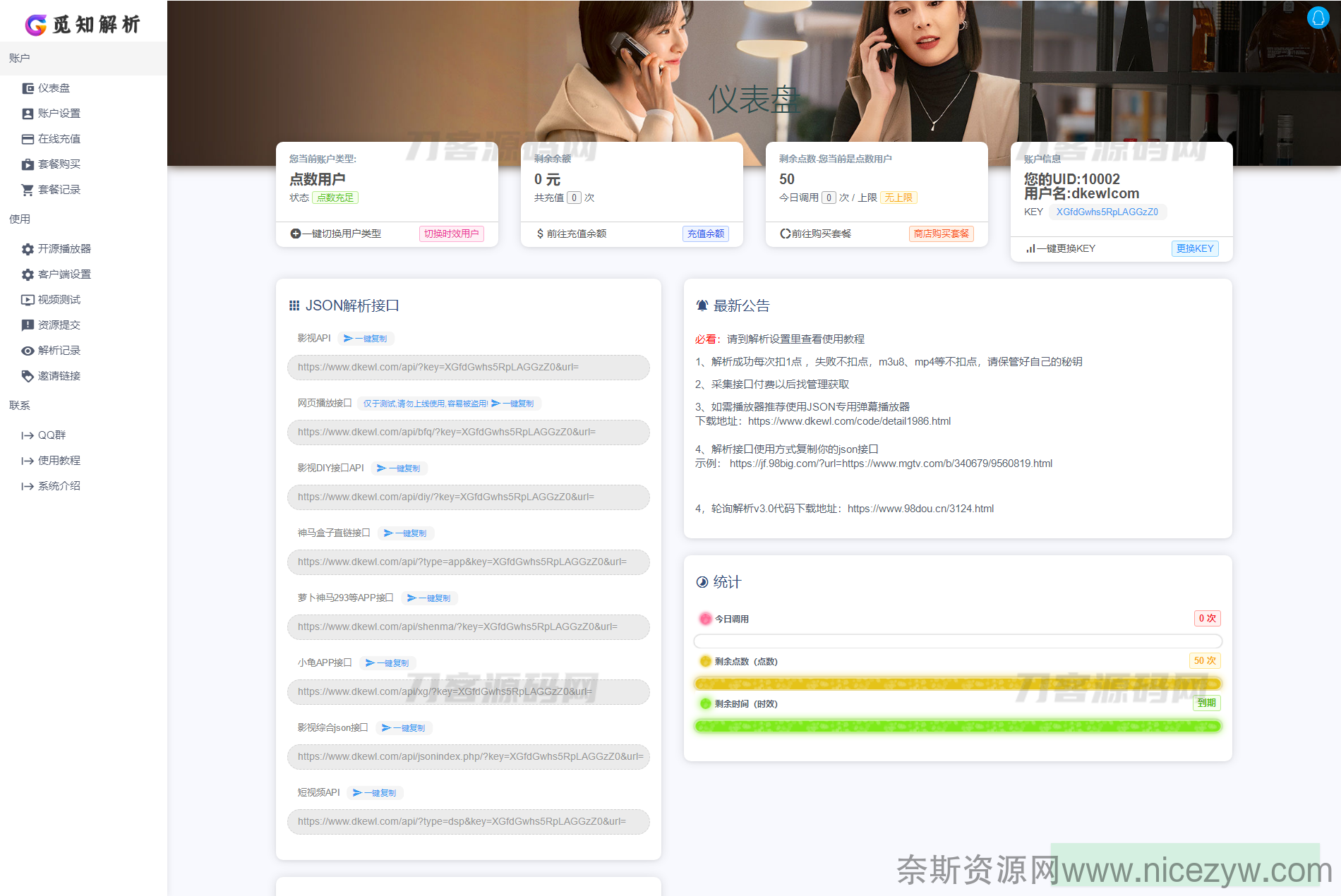The width and height of the screenshot is (1341, 896).
Task: Copy the 短视频API link
Action: (375, 793)
